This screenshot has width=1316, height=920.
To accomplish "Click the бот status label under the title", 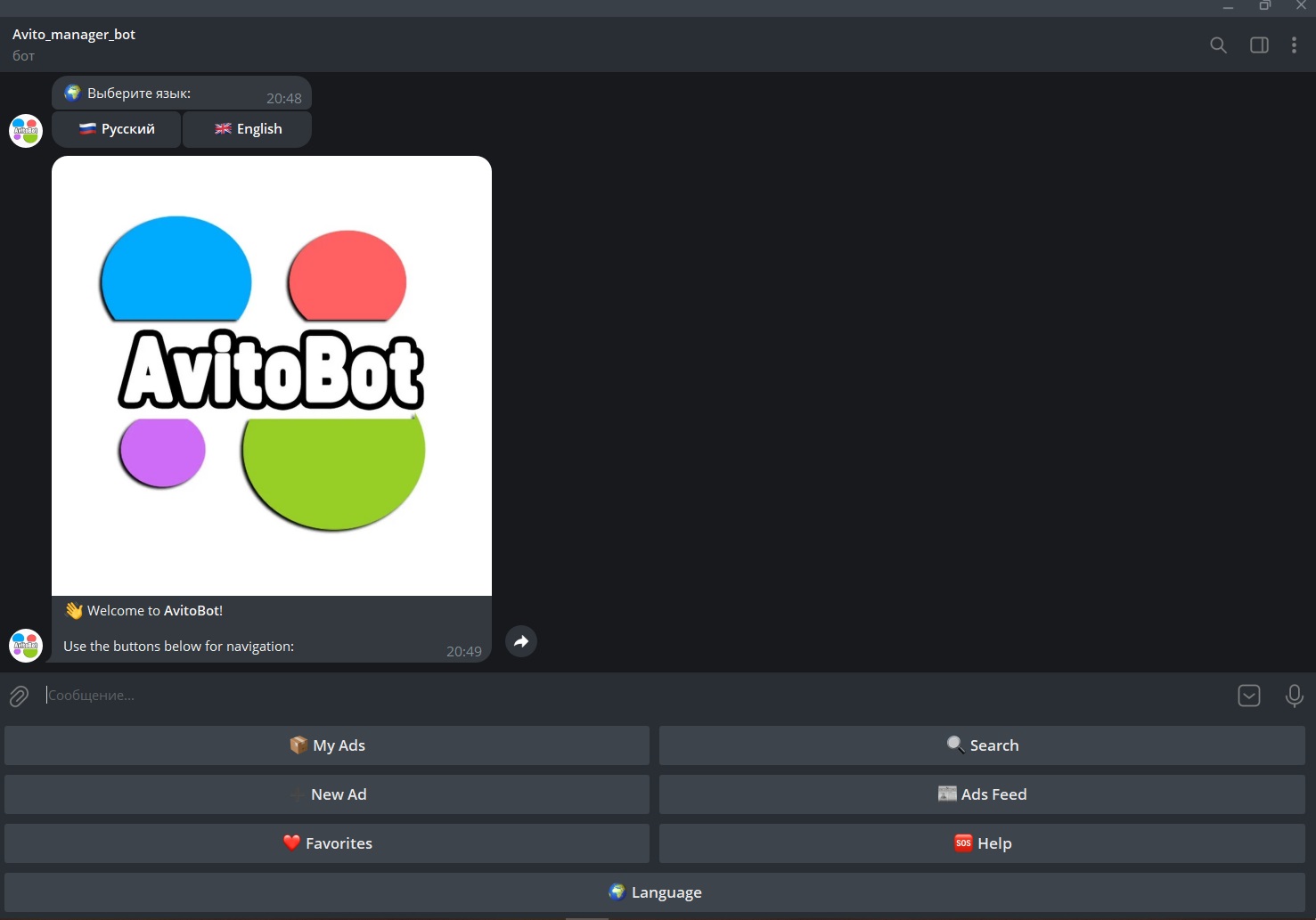I will click(24, 56).
